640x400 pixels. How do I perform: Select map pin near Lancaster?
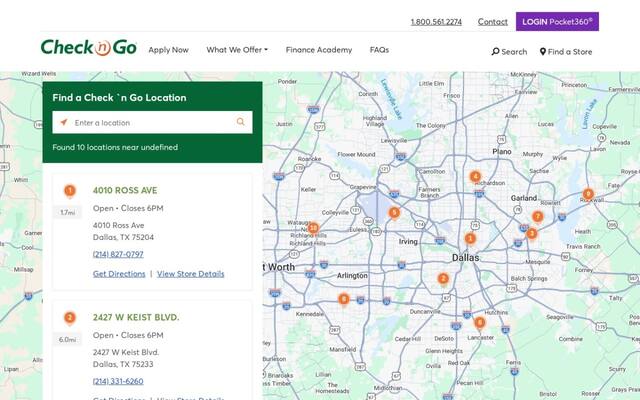coord(480,323)
